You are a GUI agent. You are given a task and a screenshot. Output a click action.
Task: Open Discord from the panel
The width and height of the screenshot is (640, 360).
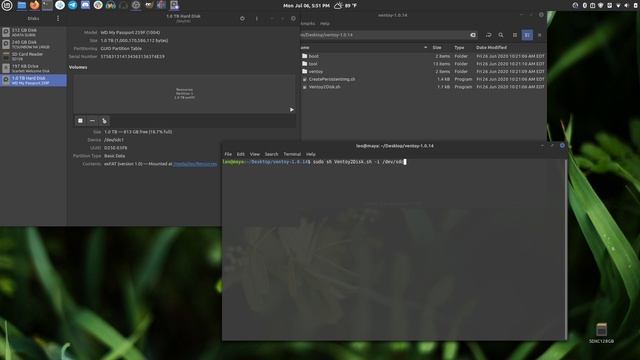click(85, 5)
